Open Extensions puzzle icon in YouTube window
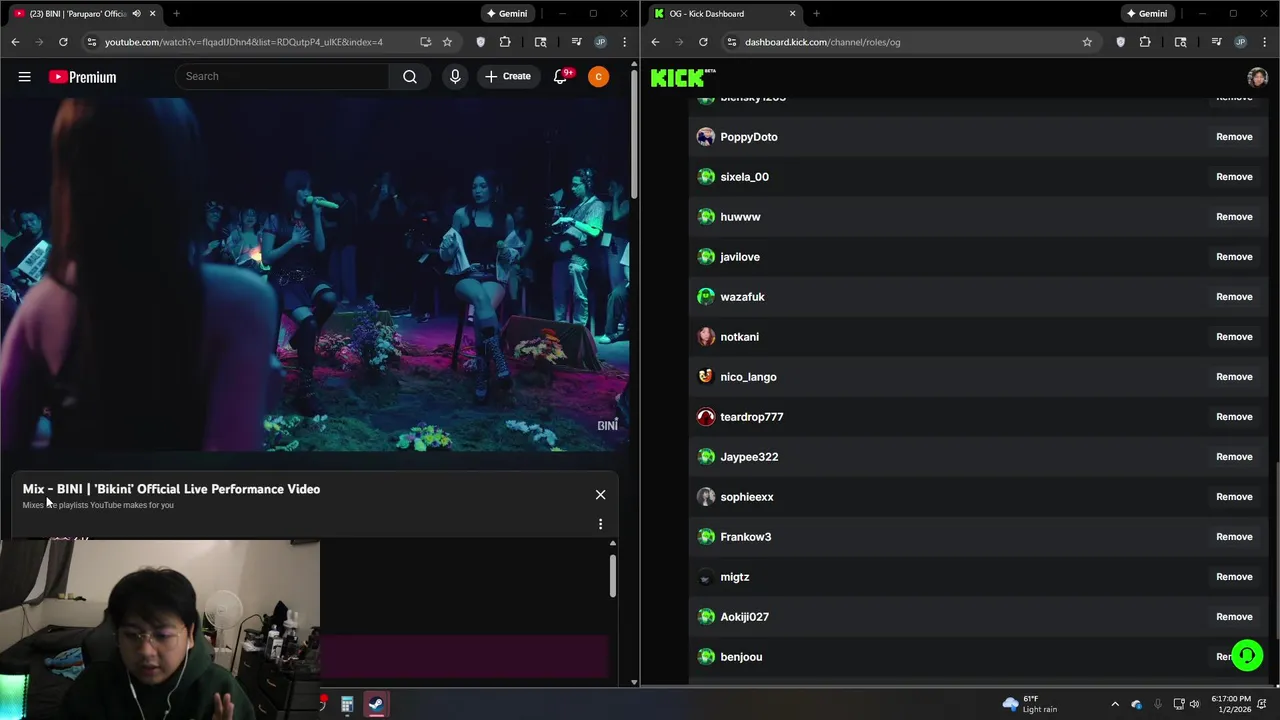The image size is (1280, 720). (505, 42)
